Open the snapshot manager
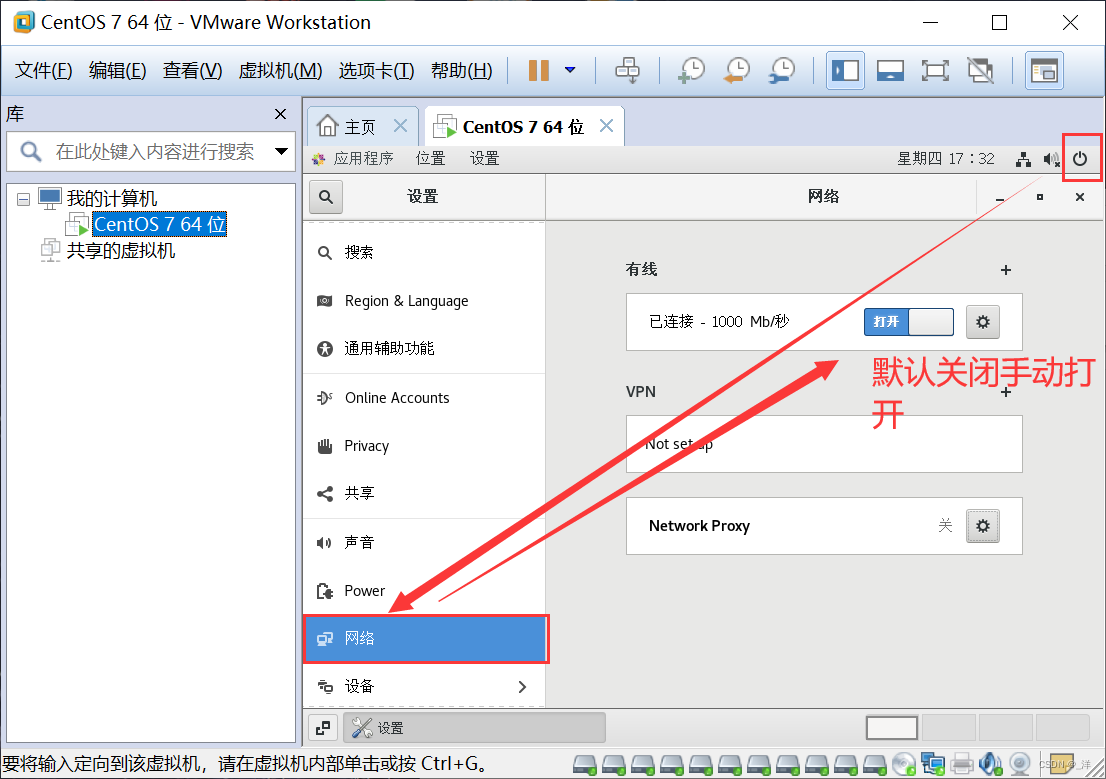1106x779 pixels. (782, 71)
